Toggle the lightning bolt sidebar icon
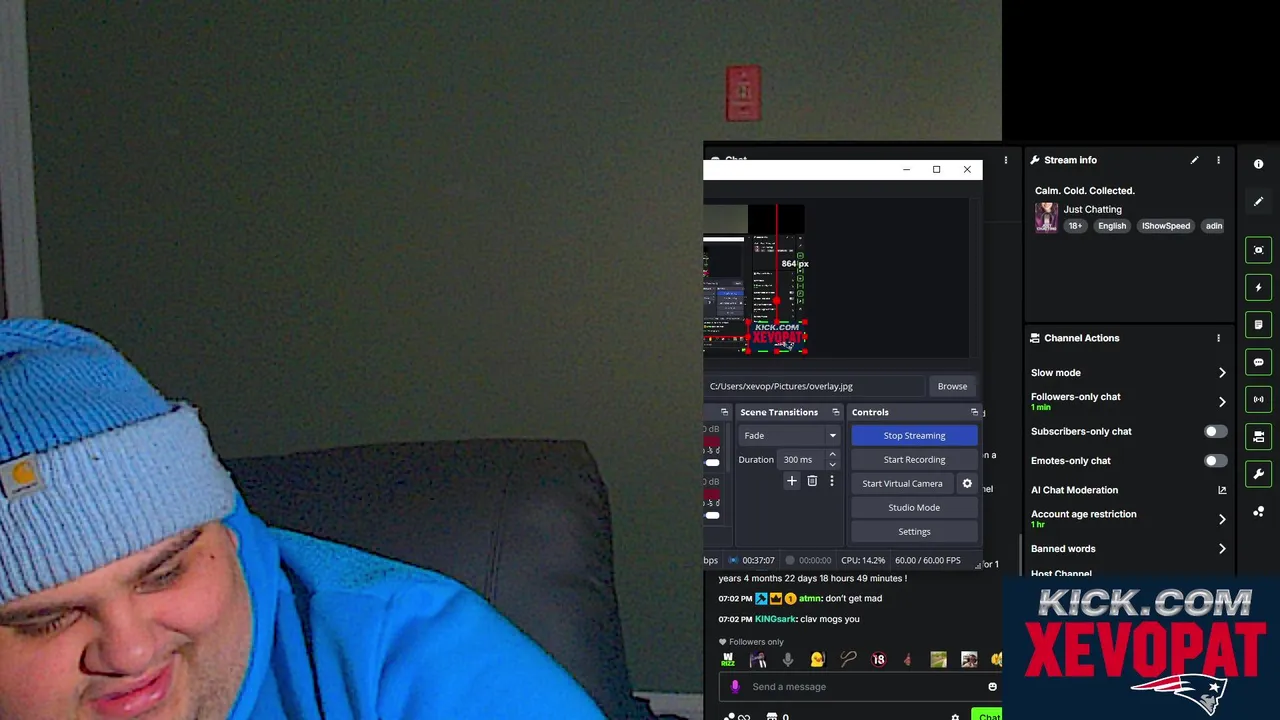The image size is (1280, 720). pyautogui.click(x=1259, y=288)
